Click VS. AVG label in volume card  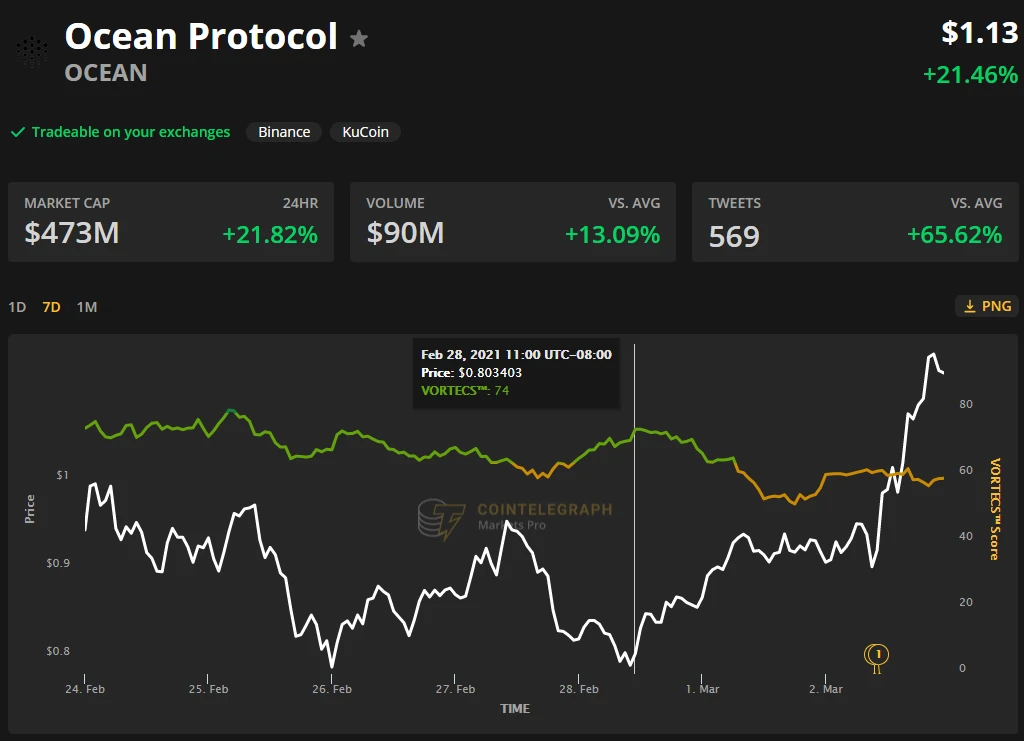tap(634, 203)
